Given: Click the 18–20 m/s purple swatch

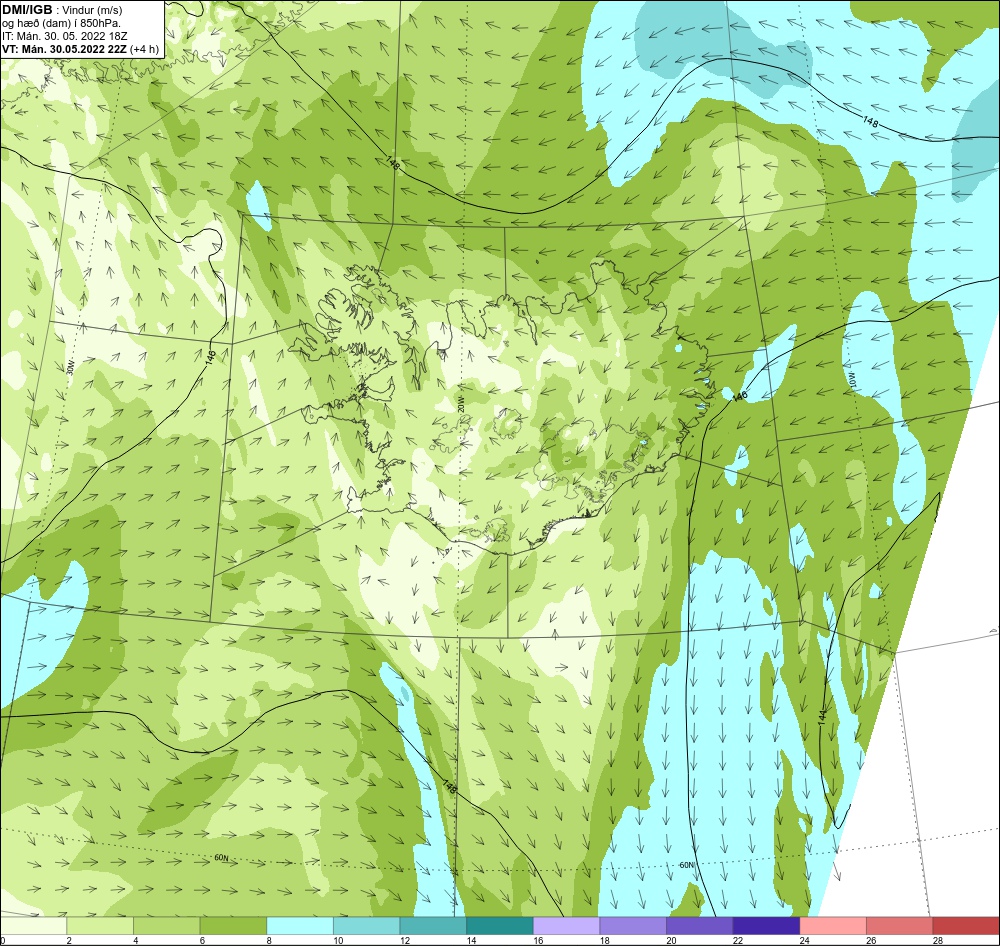Looking at the screenshot, I should click(633, 926).
